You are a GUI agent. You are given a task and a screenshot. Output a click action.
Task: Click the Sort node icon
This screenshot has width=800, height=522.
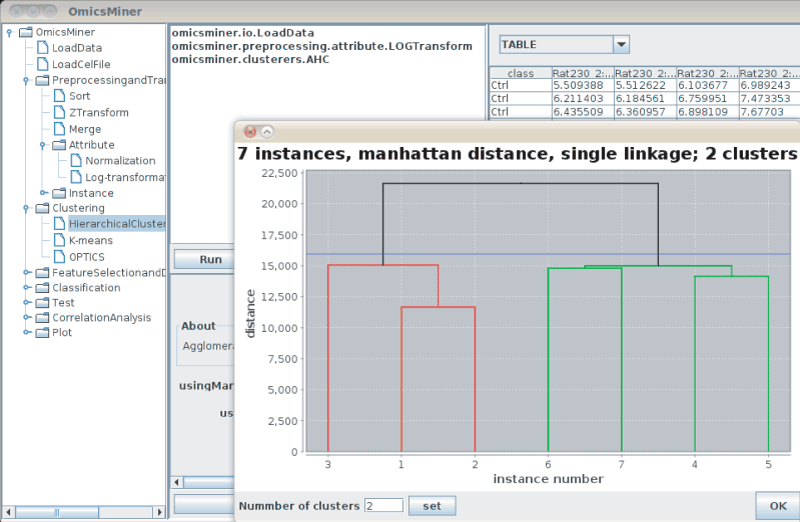pyautogui.click(x=60, y=96)
